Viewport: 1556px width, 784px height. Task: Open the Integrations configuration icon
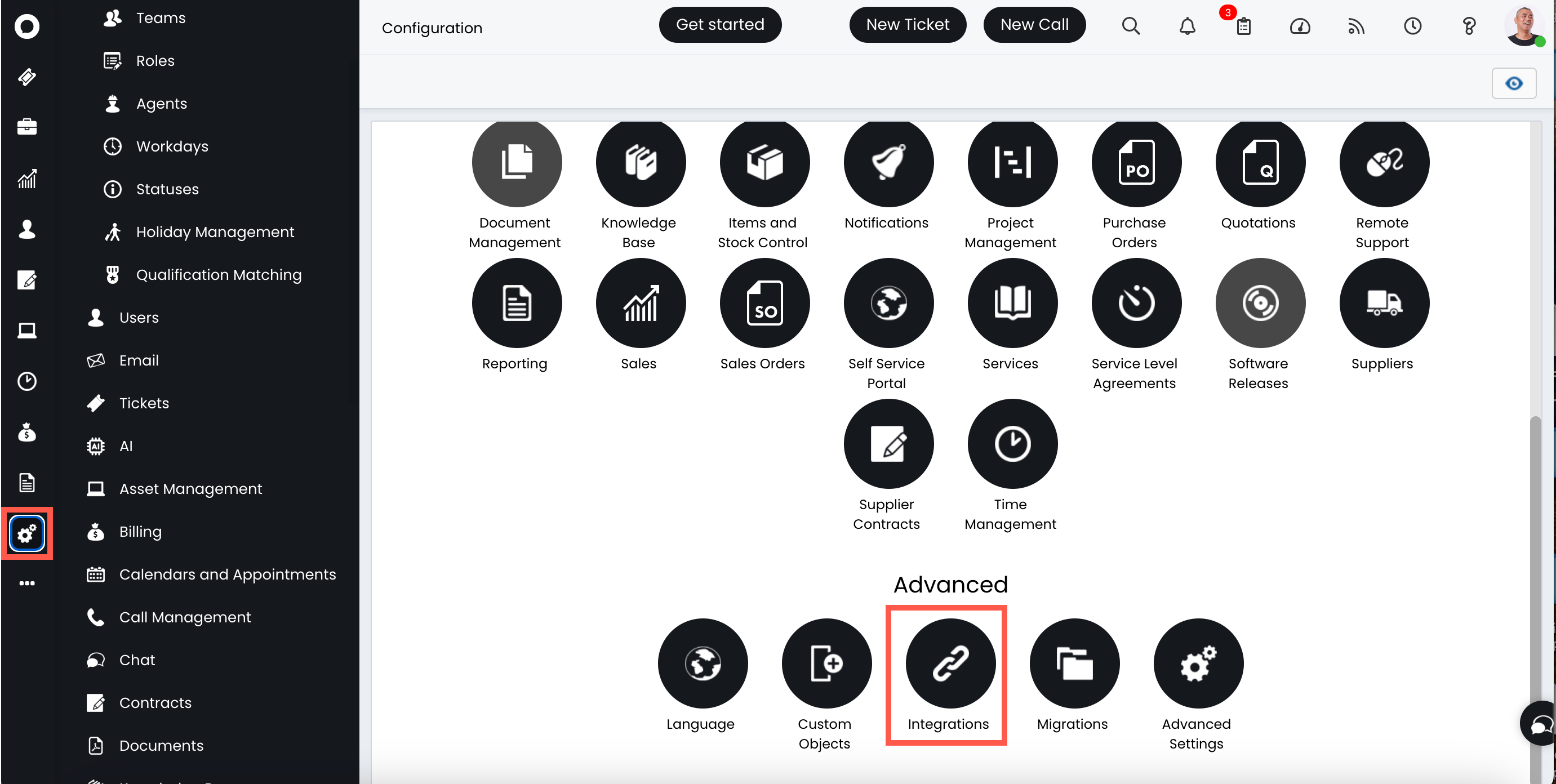[x=950, y=663]
